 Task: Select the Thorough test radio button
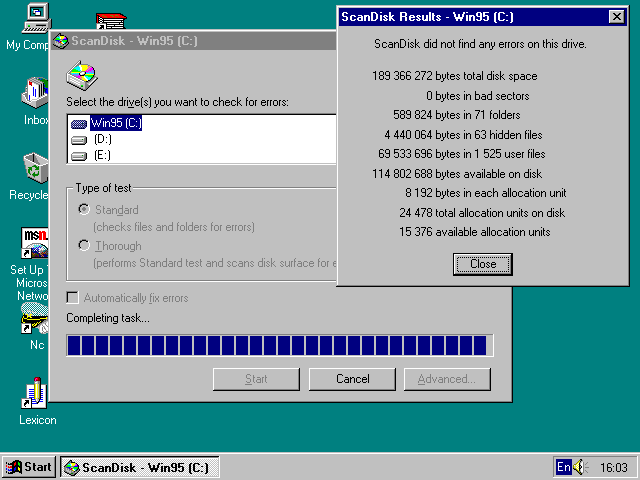pyautogui.click(x=84, y=246)
